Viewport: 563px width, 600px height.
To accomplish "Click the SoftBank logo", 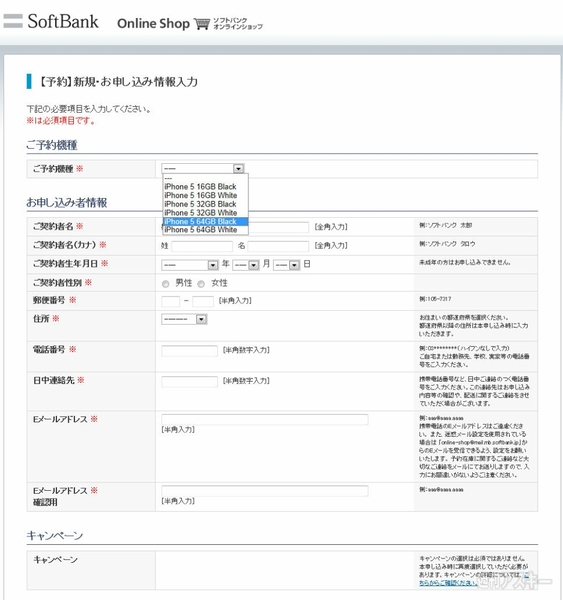I will [x=51, y=21].
